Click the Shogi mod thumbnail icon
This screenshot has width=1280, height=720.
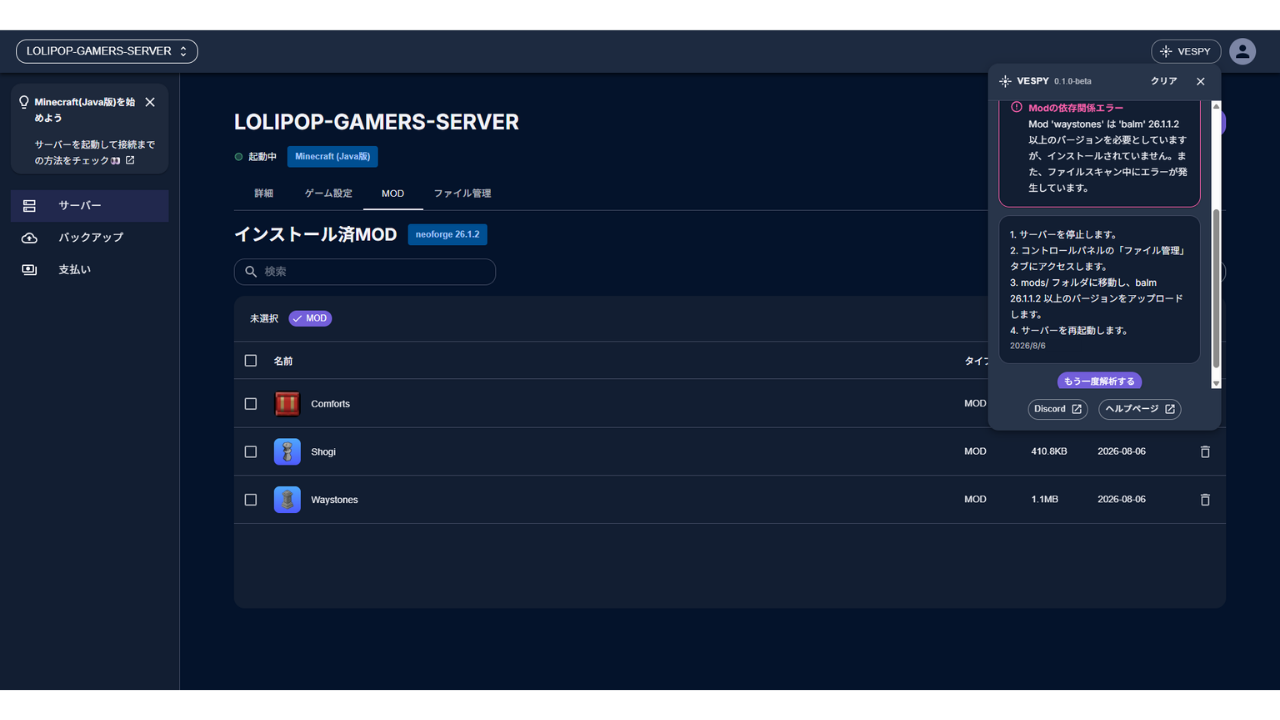(x=287, y=452)
